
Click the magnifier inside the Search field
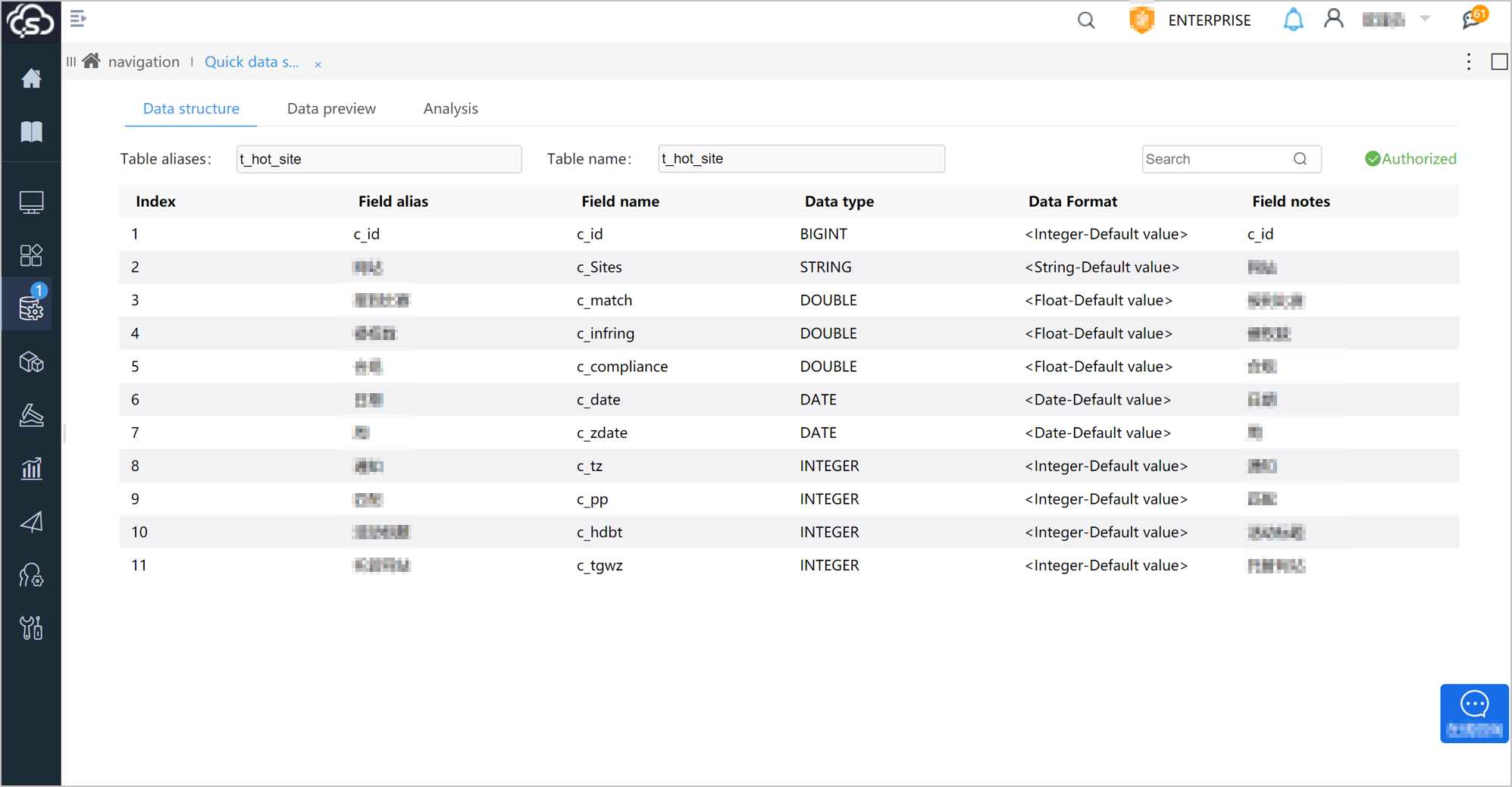click(x=1301, y=159)
